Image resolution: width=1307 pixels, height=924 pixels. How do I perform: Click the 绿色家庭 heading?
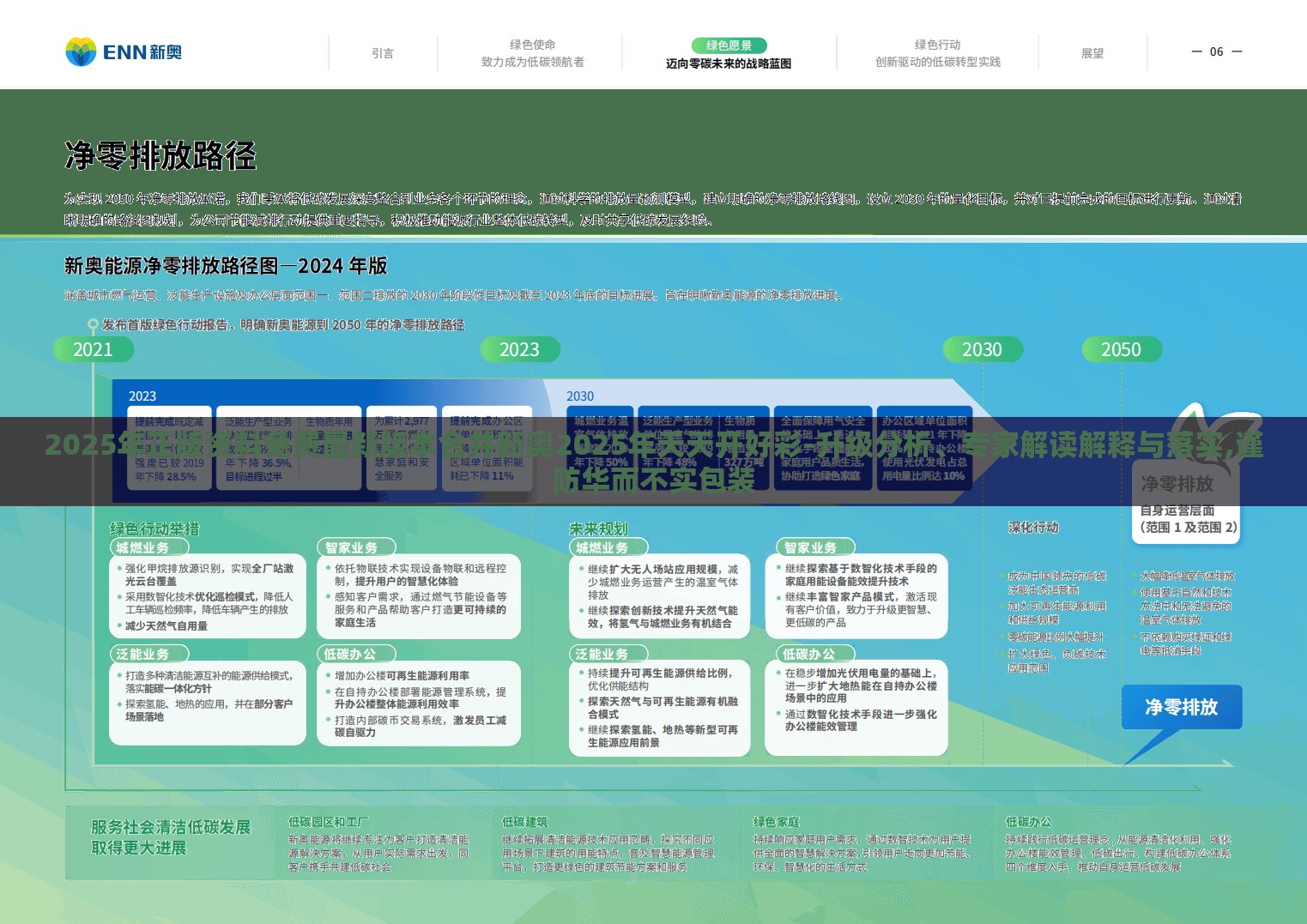[776, 822]
